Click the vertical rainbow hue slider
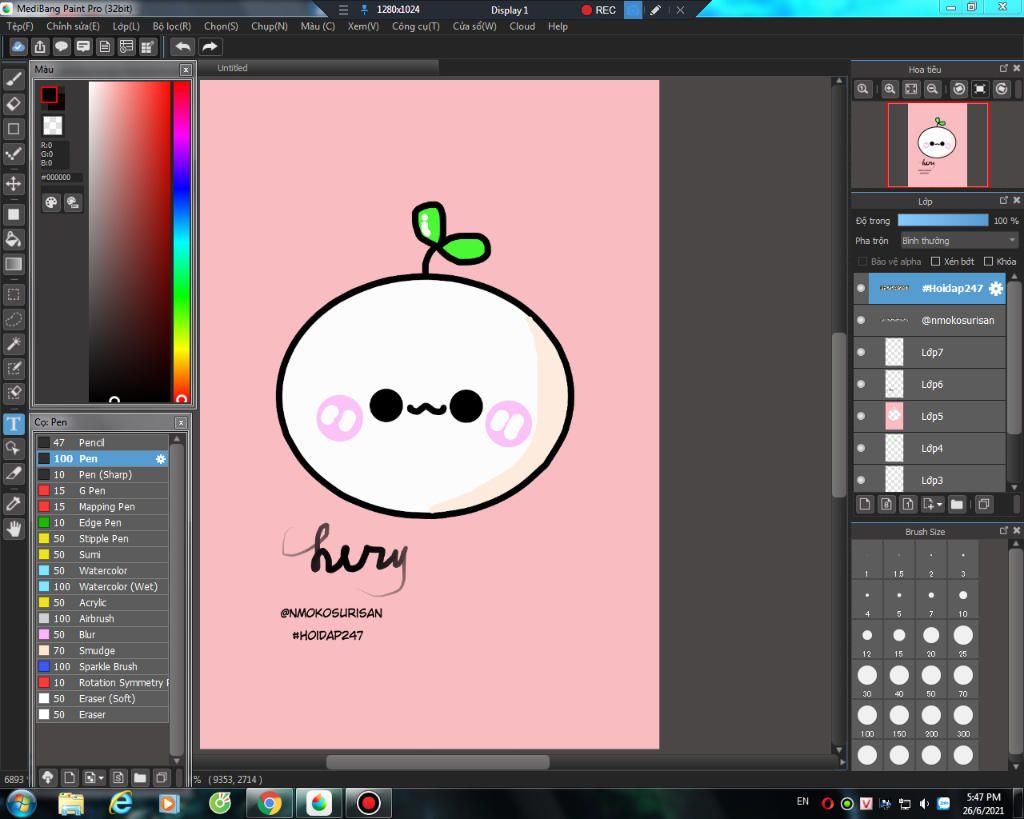This screenshot has width=1024, height=819. tap(182, 242)
